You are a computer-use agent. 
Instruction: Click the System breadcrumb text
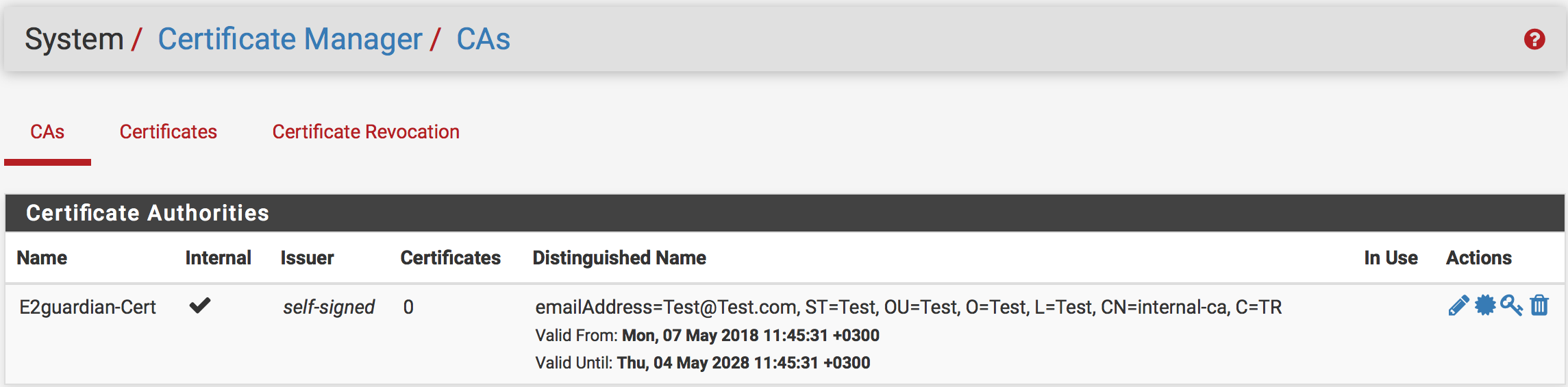pyautogui.click(x=74, y=39)
